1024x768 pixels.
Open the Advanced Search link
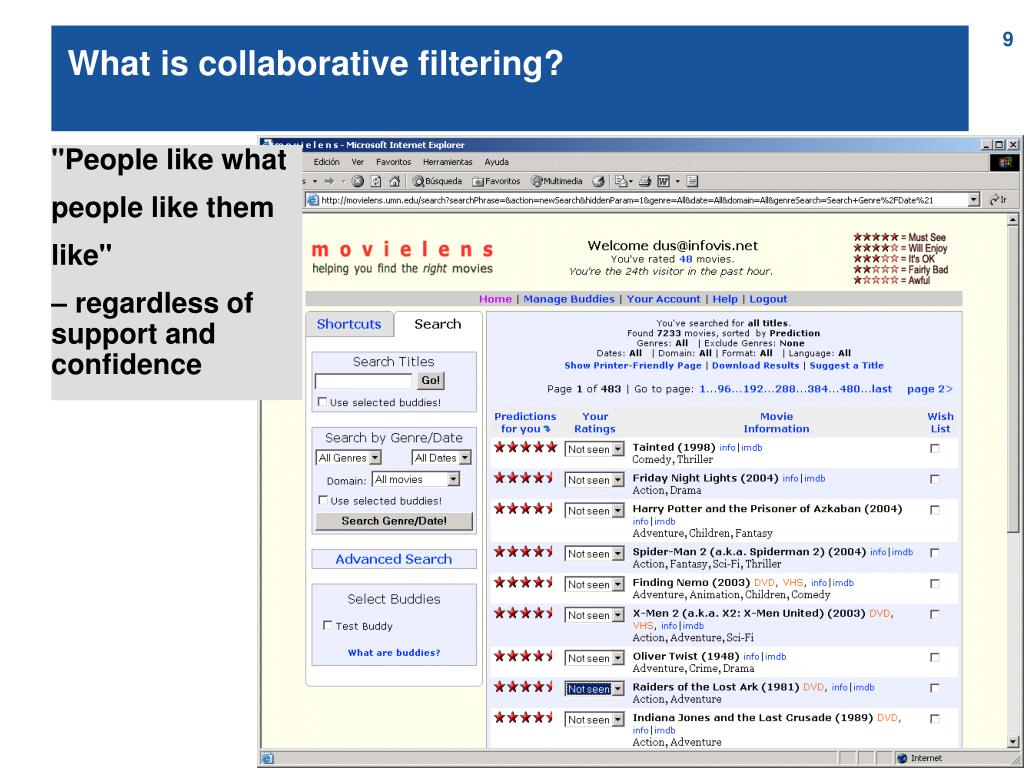coord(394,559)
